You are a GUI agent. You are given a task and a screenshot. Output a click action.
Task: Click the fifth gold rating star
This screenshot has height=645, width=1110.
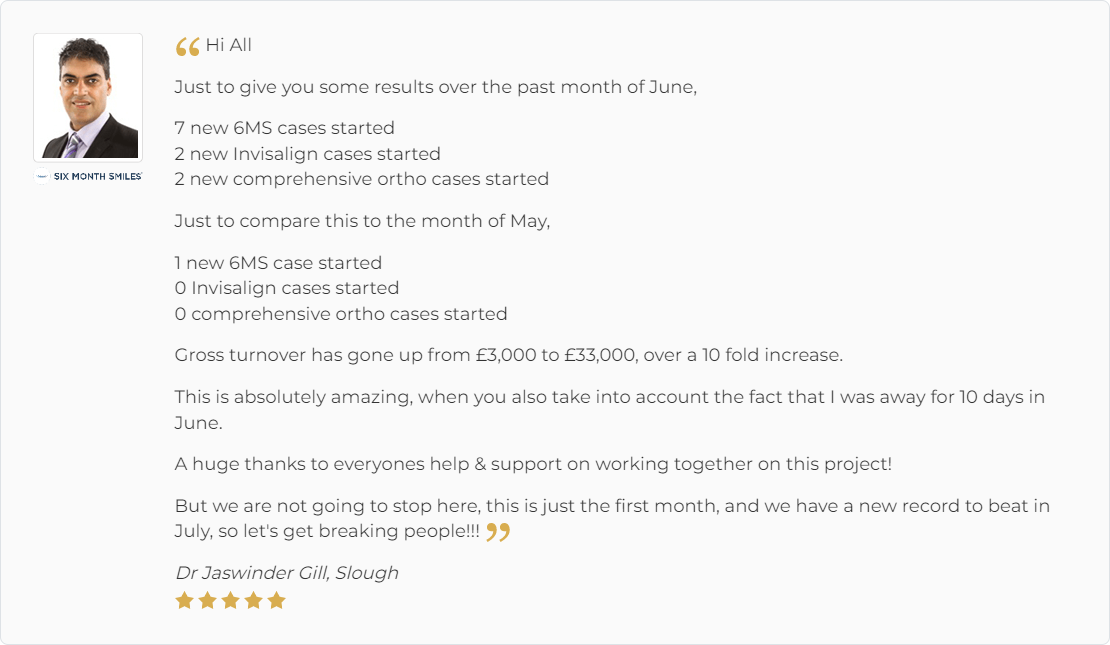coord(277,600)
